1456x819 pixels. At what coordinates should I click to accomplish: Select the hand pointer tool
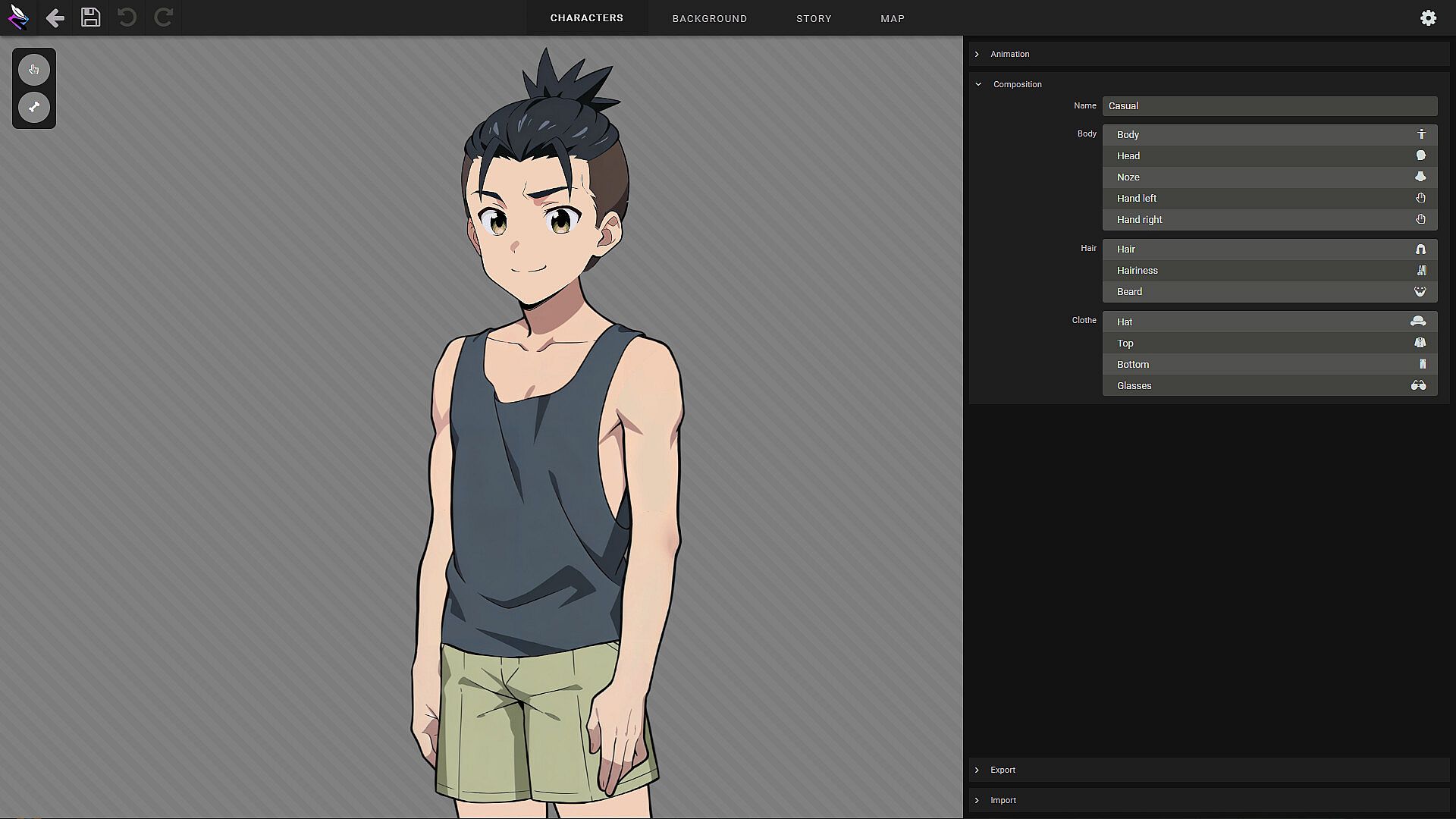[34, 70]
